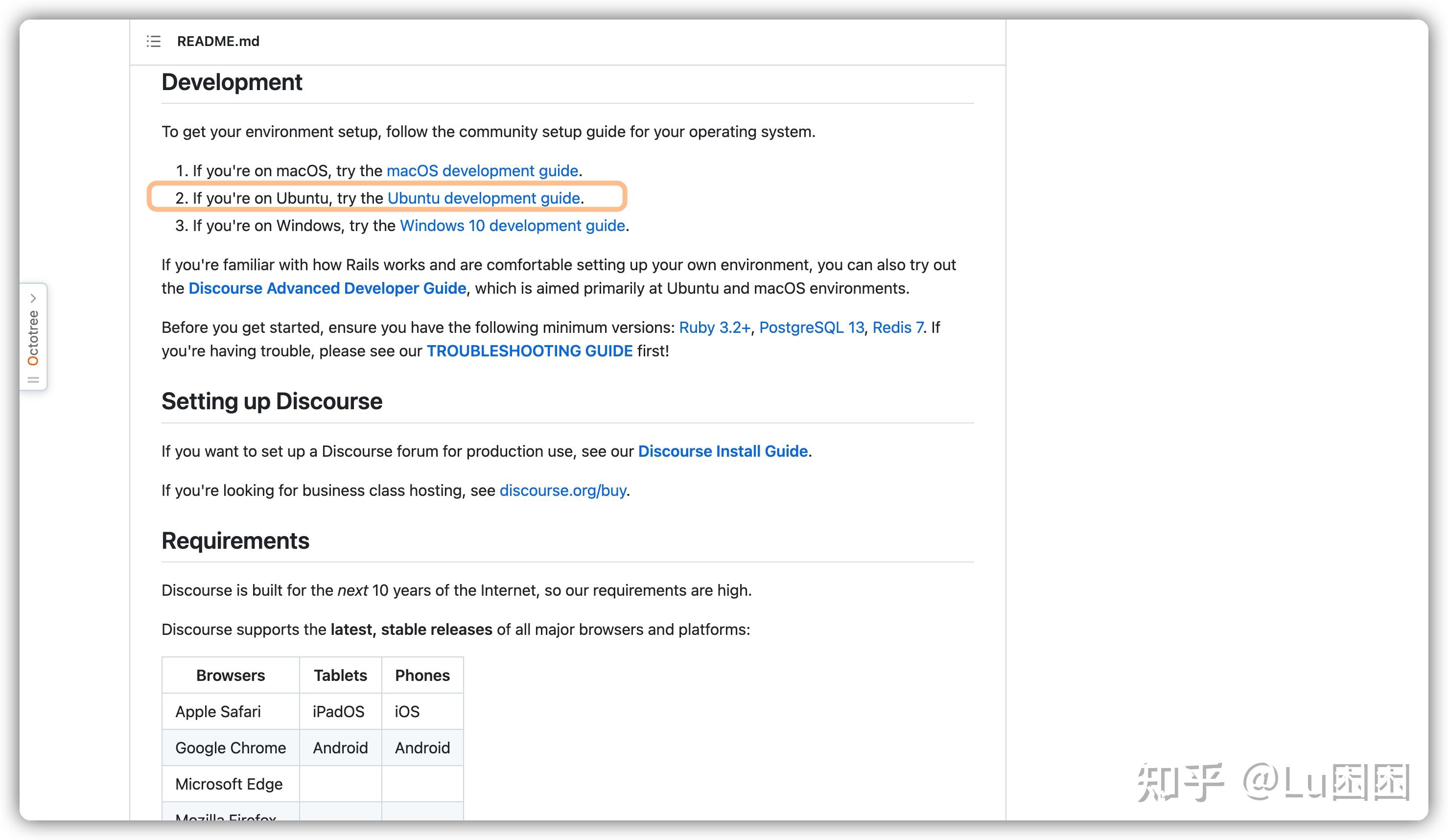Image resolution: width=1448 pixels, height=840 pixels.
Task: Click the README.md file name header
Action: (x=218, y=42)
